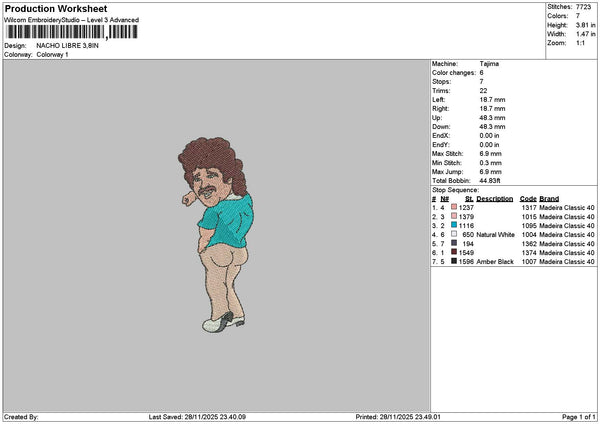Viewport: 600px width, 424px height.
Task: Click the 'Colorway 1' value
Action: pos(52,55)
